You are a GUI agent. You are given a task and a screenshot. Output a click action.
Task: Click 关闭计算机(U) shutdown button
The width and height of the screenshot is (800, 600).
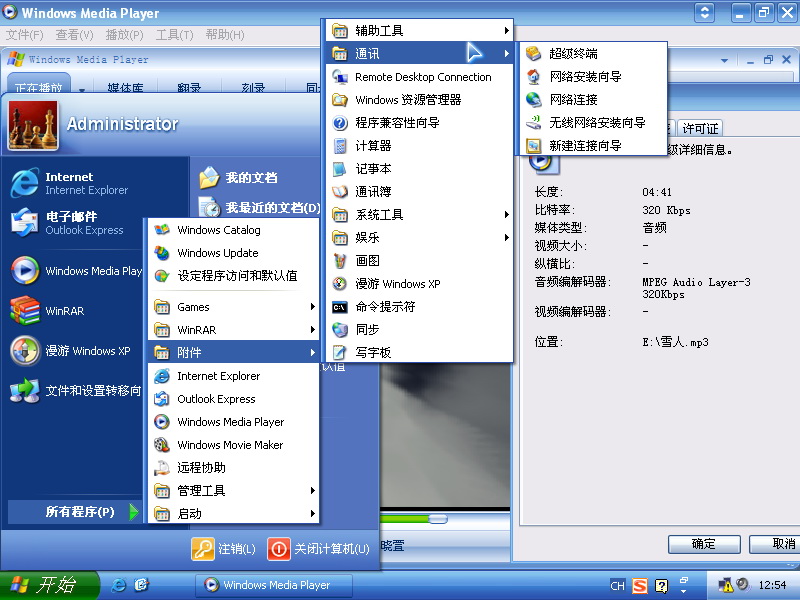(318, 549)
